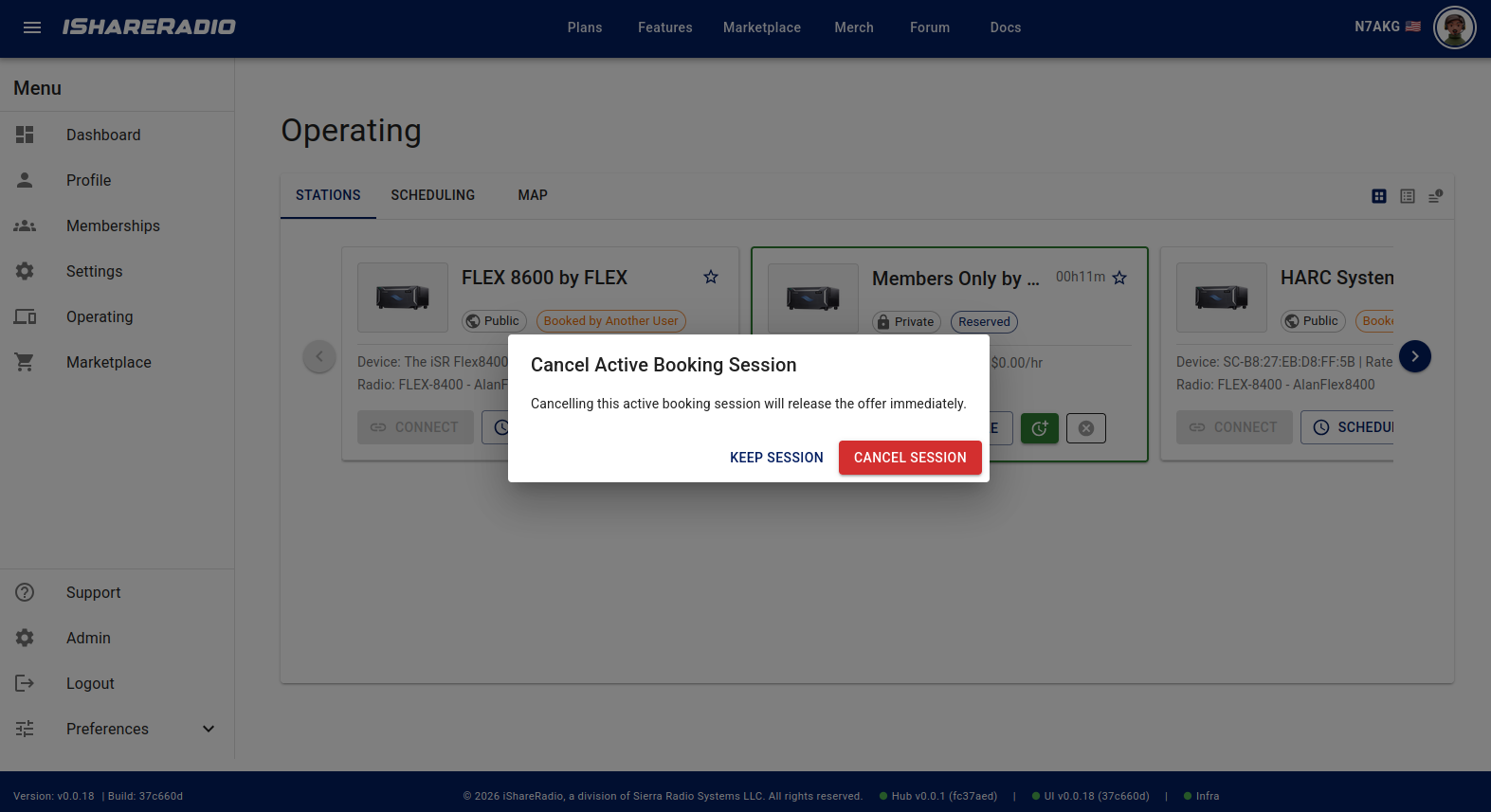Image resolution: width=1491 pixels, height=812 pixels.
Task: Toggle favorite star on Members Only station
Action: [1119, 278]
